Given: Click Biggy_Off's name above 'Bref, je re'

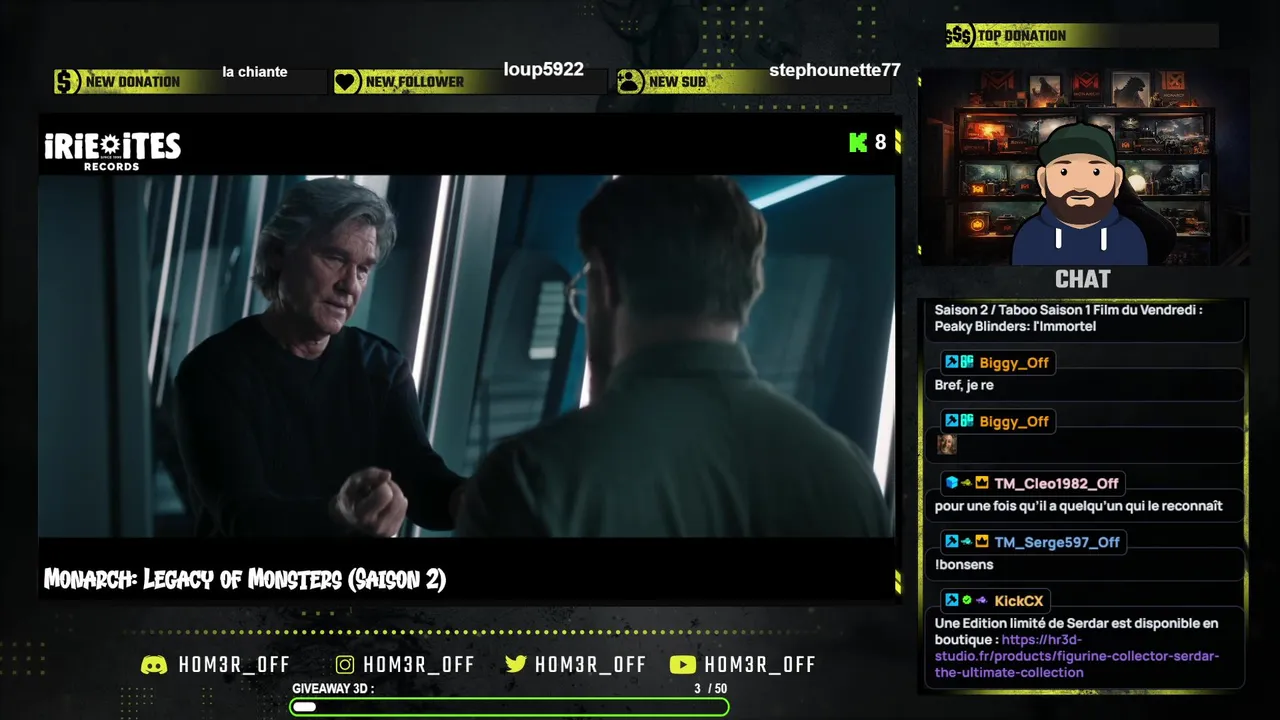Looking at the screenshot, I should coord(1014,363).
